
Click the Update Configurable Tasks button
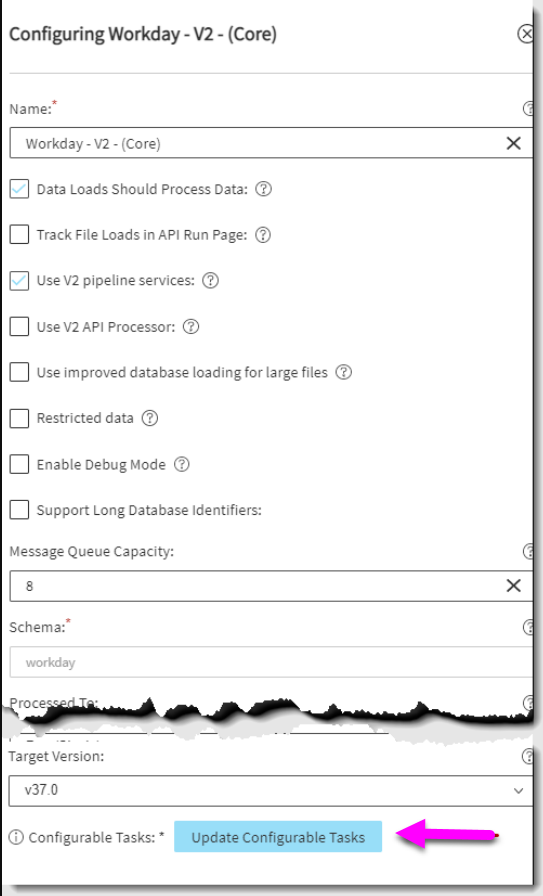(278, 837)
